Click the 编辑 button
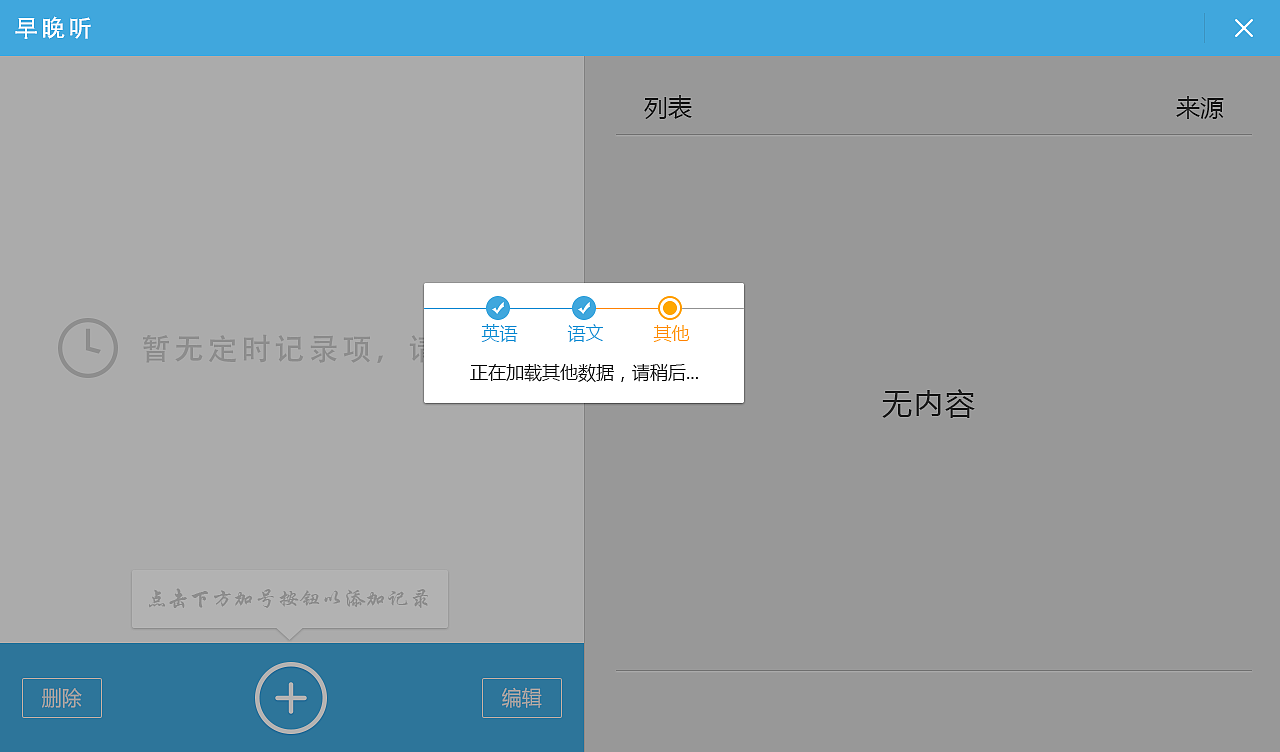 point(522,698)
